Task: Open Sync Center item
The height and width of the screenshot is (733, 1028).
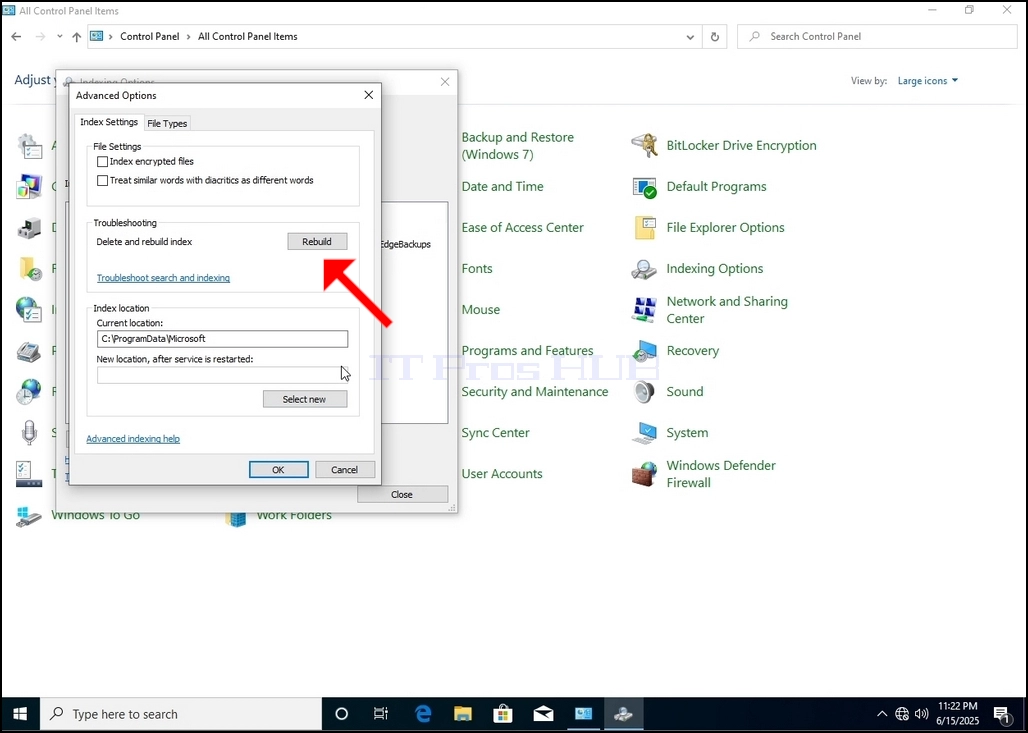Action: click(496, 433)
